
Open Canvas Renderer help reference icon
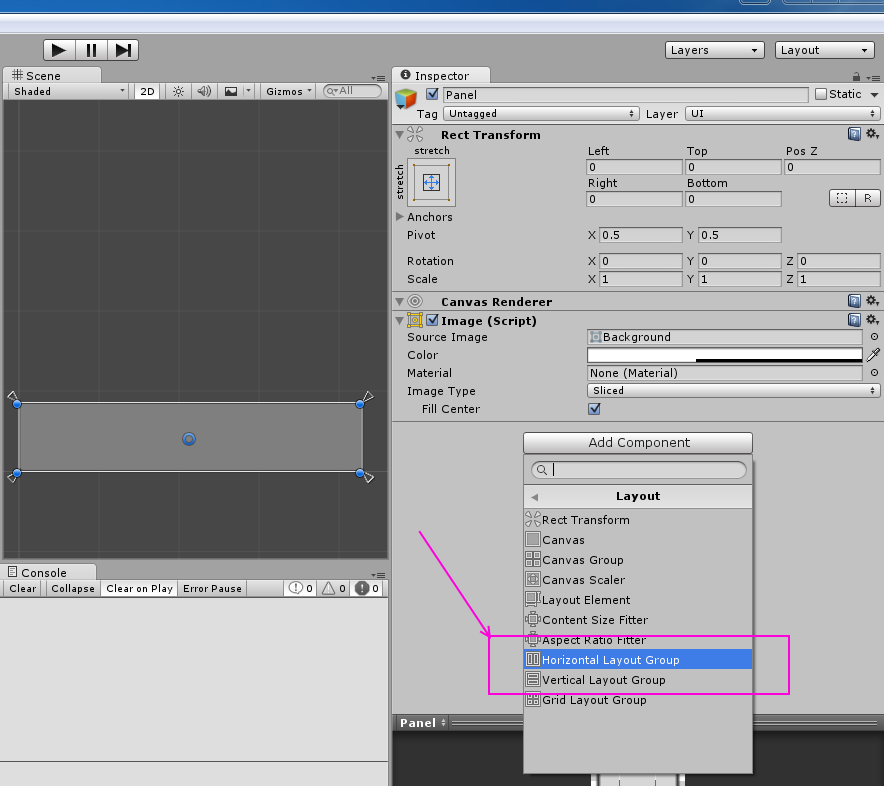click(854, 301)
